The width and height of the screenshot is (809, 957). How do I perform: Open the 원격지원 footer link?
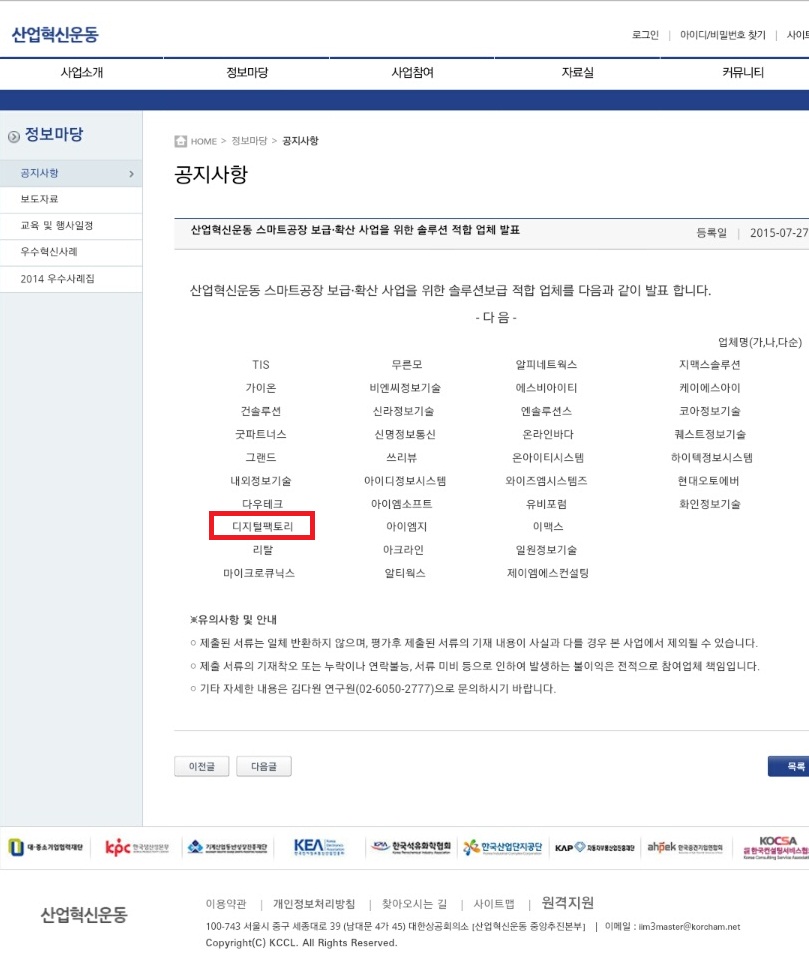tap(567, 903)
